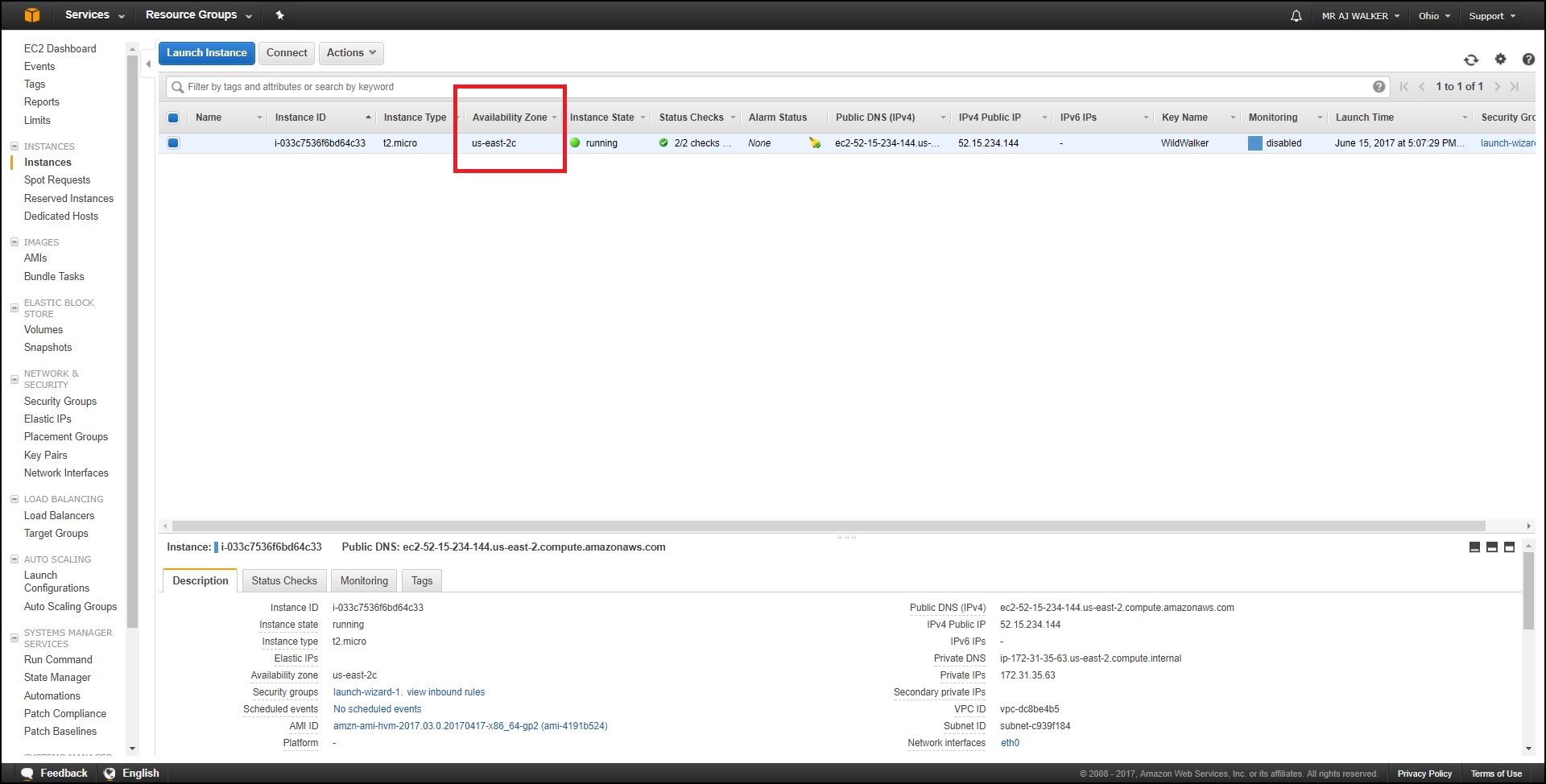The height and width of the screenshot is (784, 1546).
Task: Open the MR AJ WALKER account menu
Action: (x=1361, y=16)
